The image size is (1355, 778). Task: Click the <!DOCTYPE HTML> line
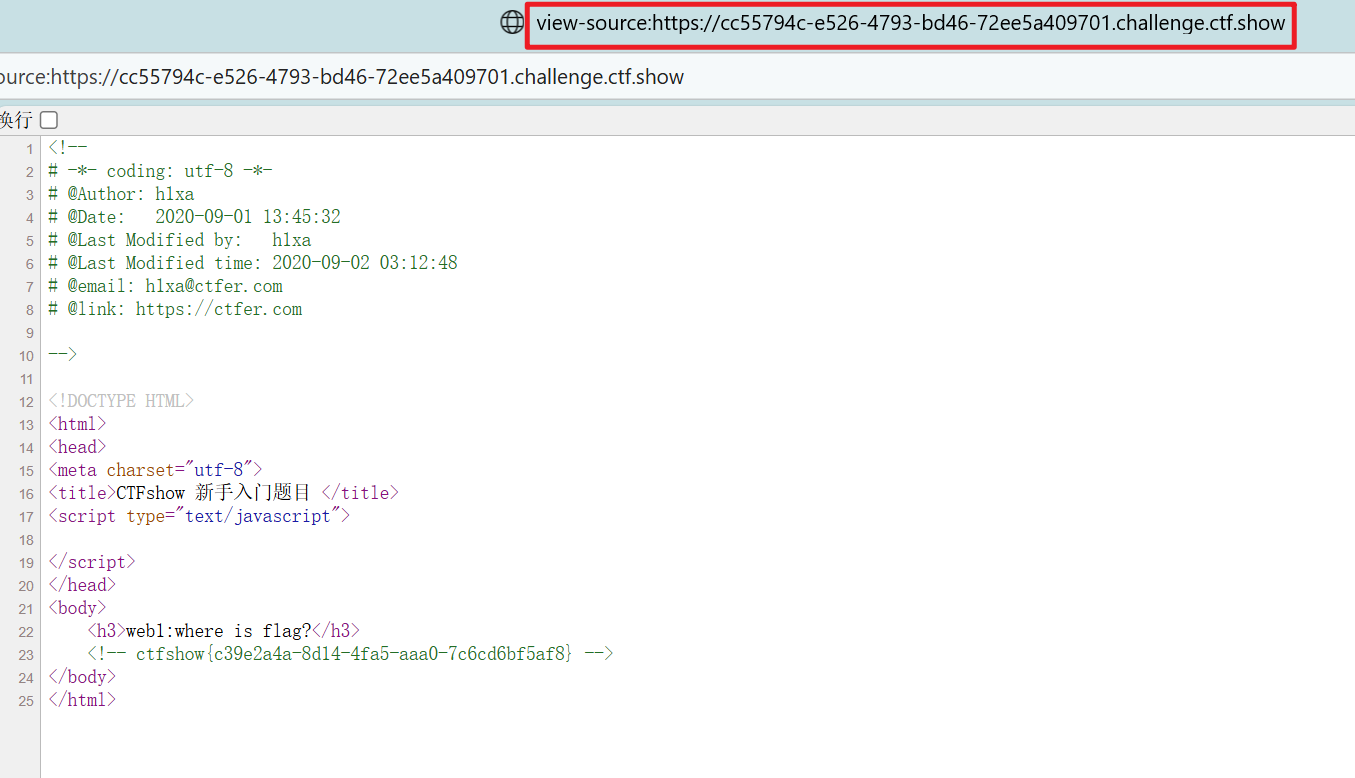pos(121,401)
